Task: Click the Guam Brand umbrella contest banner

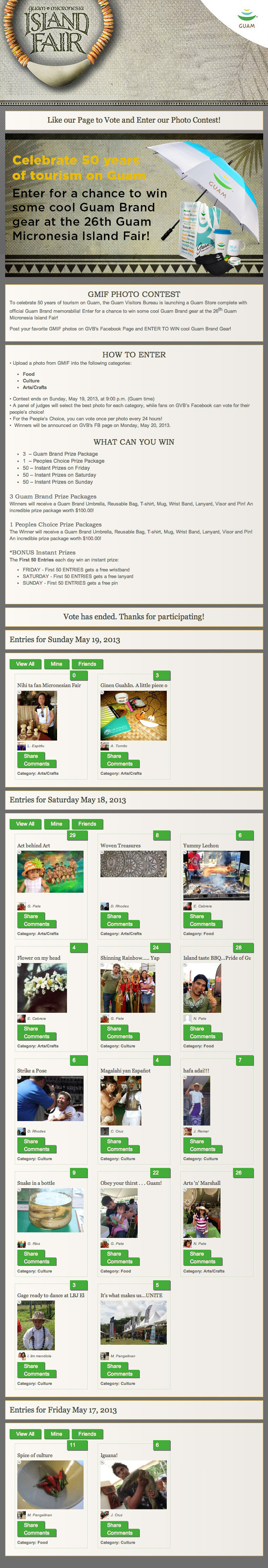Action: (134, 205)
